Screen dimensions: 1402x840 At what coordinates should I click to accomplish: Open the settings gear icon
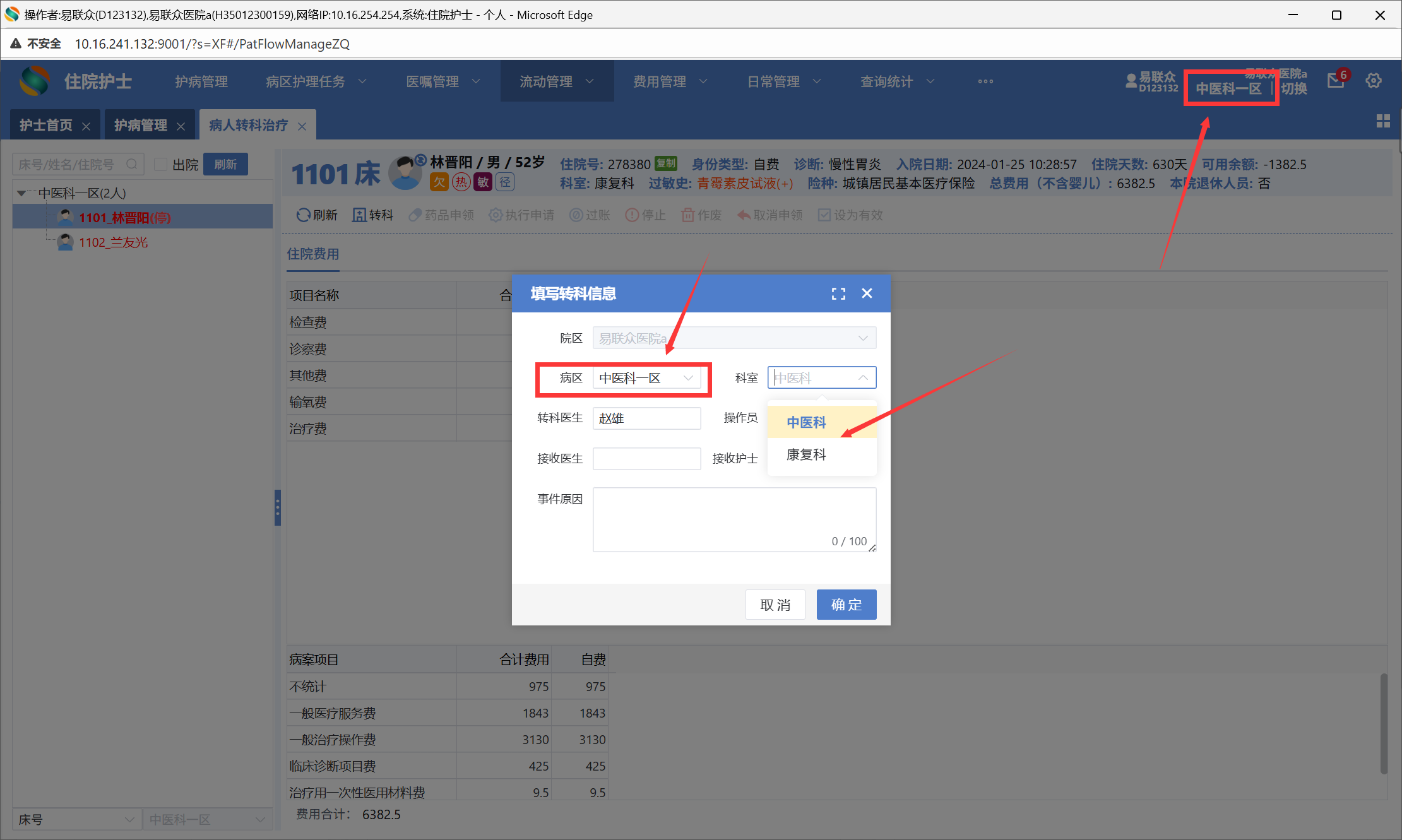(x=1374, y=81)
